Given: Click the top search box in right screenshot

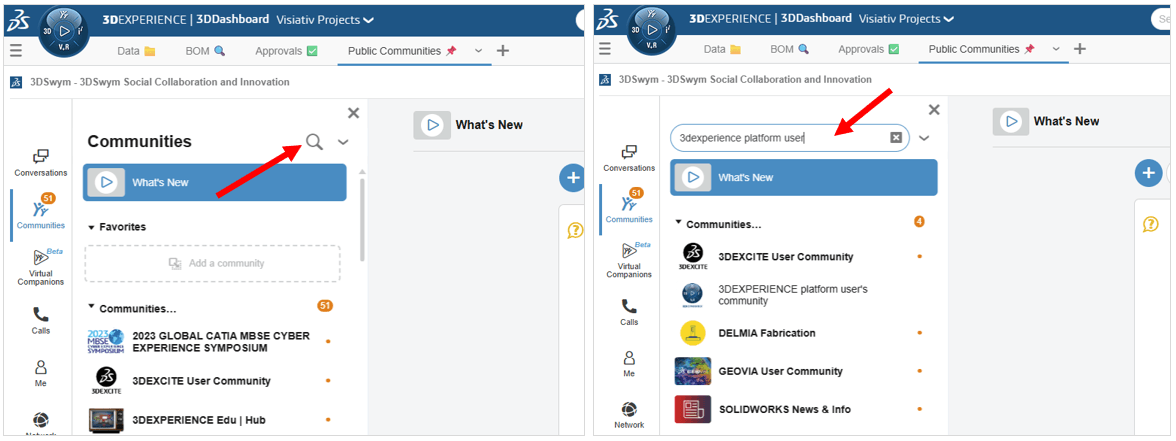Looking at the screenshot, I should (1162, 19).
